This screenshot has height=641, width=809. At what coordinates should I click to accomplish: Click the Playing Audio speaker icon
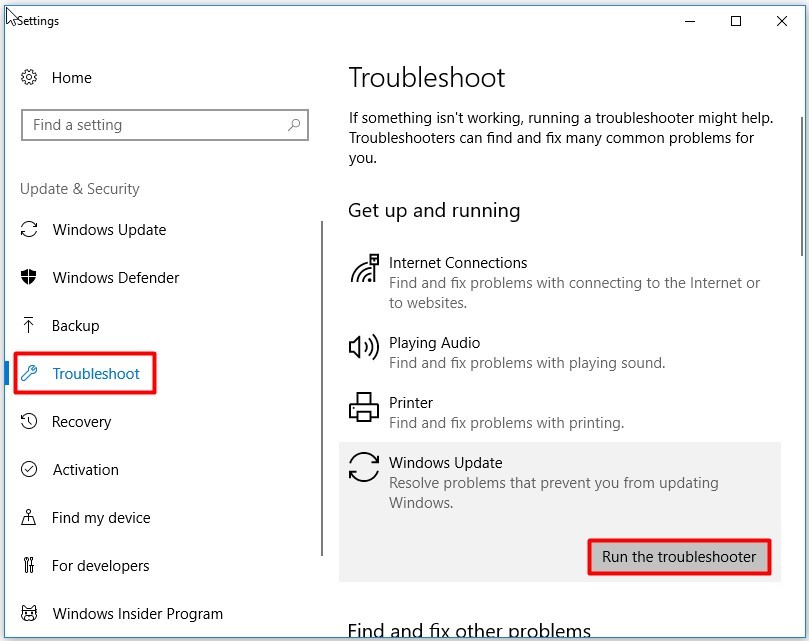[x=364, y=347]
